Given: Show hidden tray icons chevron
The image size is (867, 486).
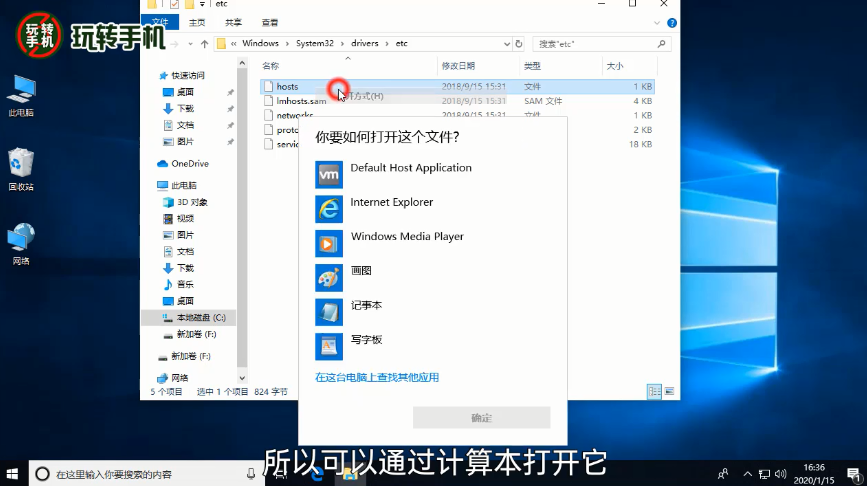Looking at the screenshot, I should tap(748, 474).
